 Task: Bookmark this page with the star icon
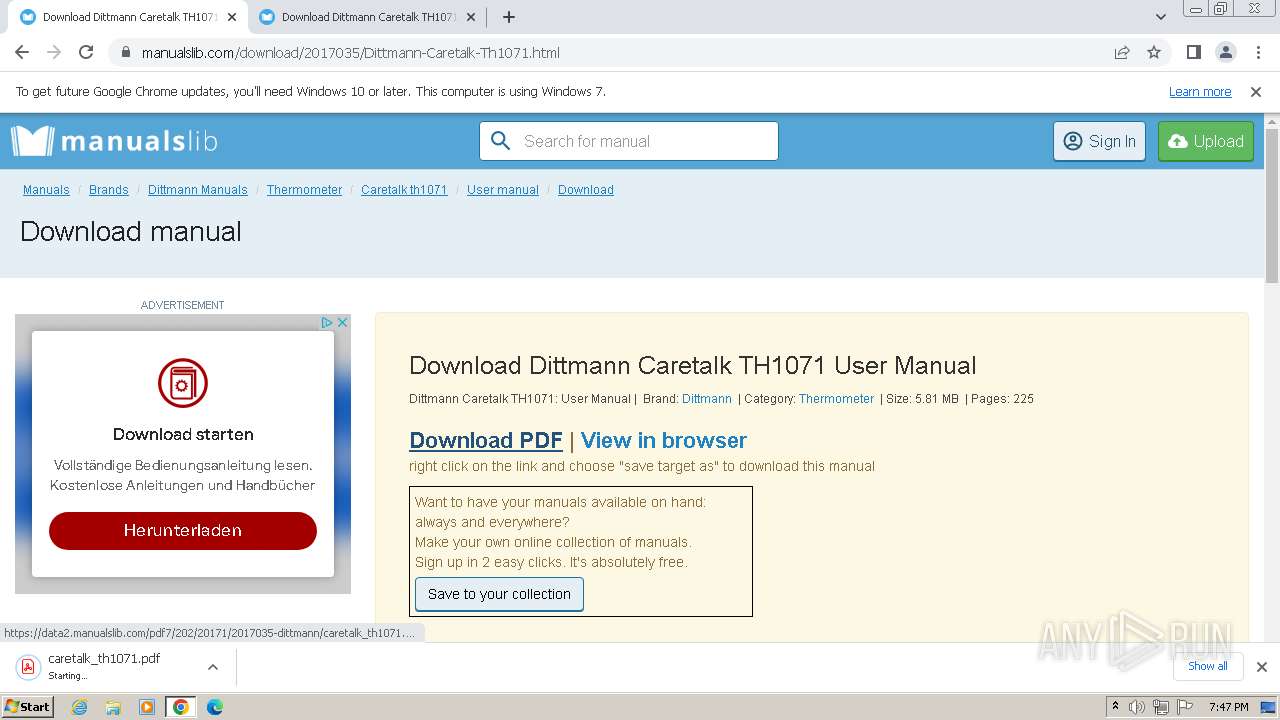tap(1154, 52)
